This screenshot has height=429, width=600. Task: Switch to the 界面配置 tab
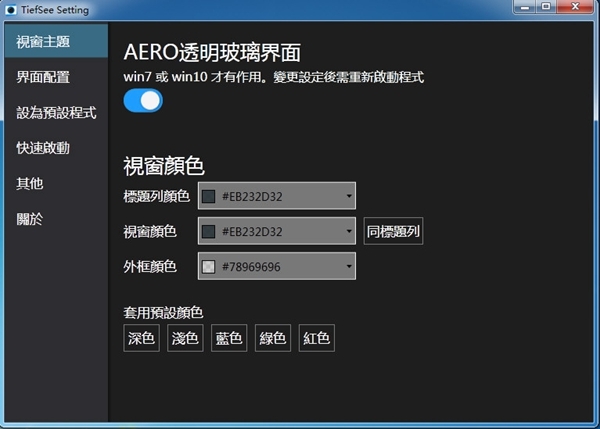click(56, 77)
